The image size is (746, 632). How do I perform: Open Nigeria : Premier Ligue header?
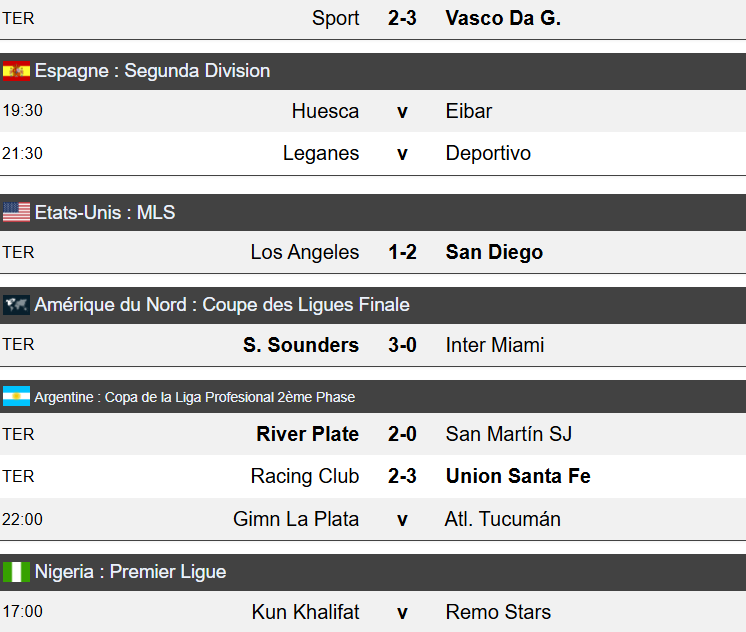point(130,572)
